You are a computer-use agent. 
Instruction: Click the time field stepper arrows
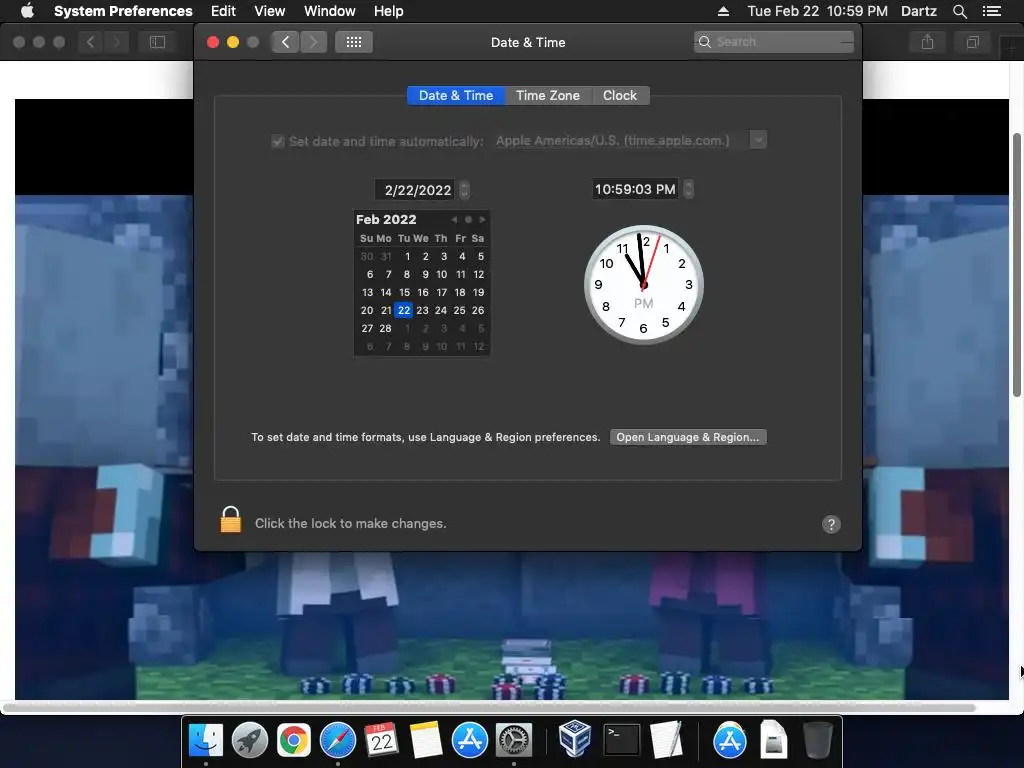point(688,189)
